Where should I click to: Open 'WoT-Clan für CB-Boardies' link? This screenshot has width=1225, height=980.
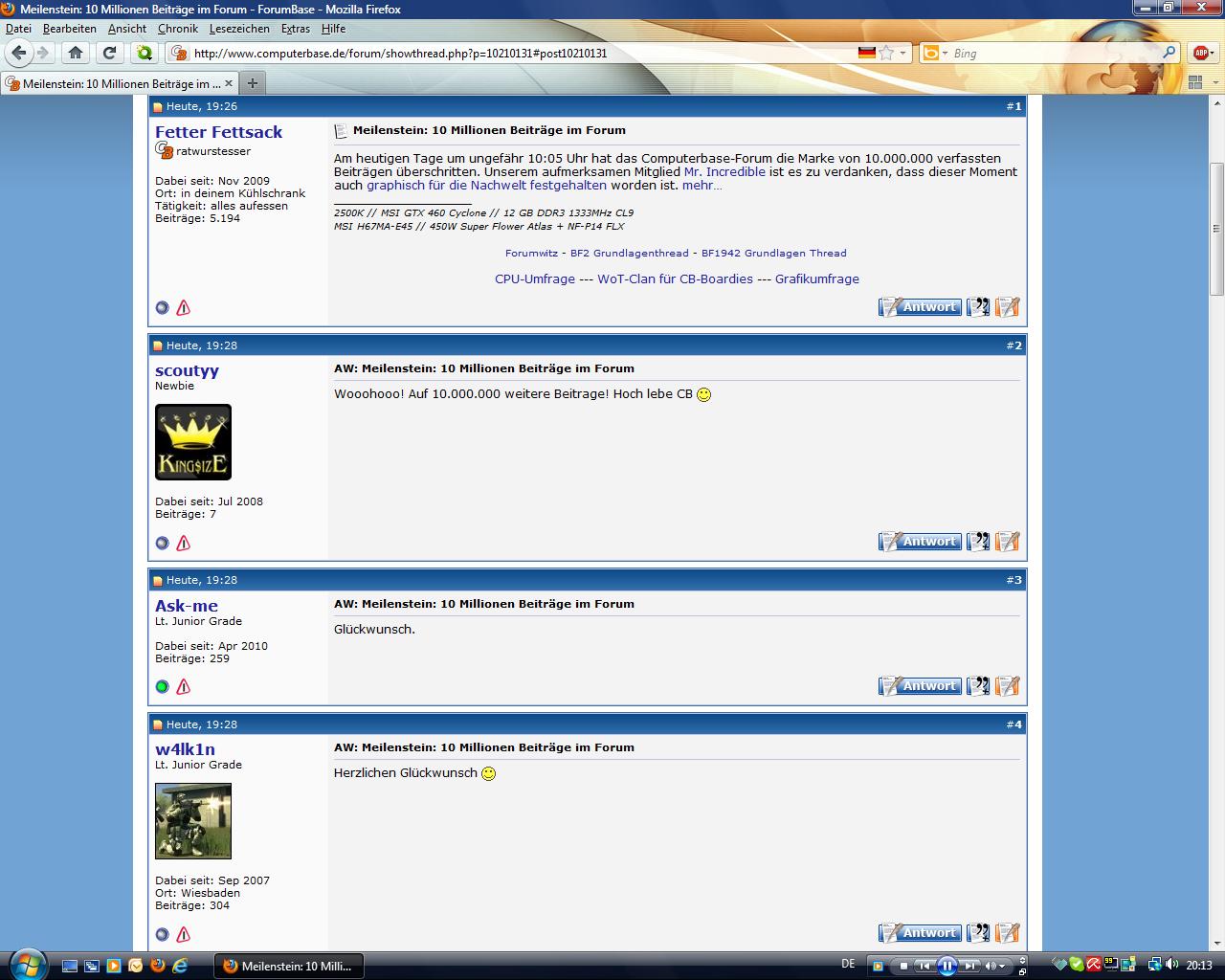(675, 279)
